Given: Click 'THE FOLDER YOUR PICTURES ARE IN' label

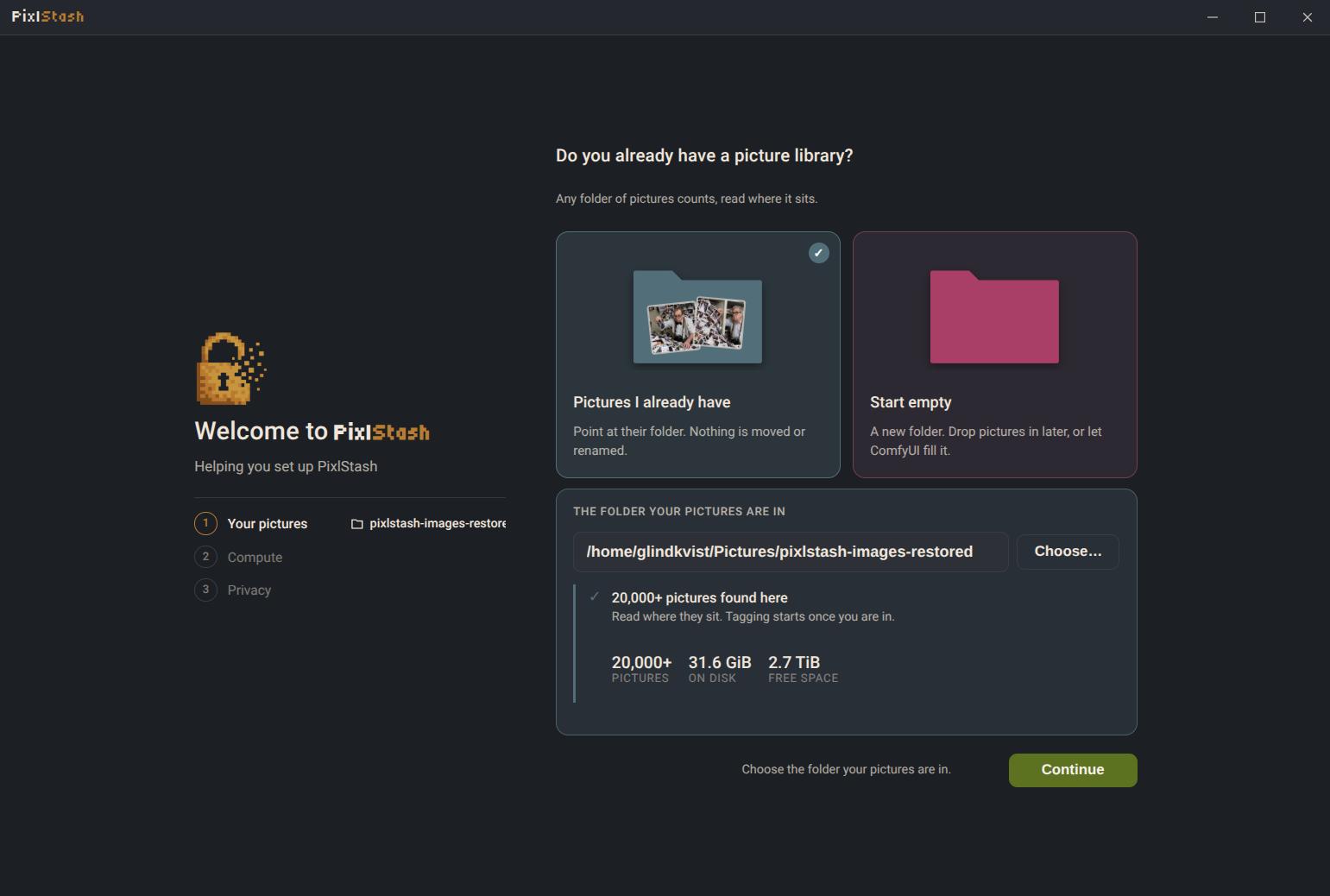Looking at the screenshot, I should (x=679, y=511).
